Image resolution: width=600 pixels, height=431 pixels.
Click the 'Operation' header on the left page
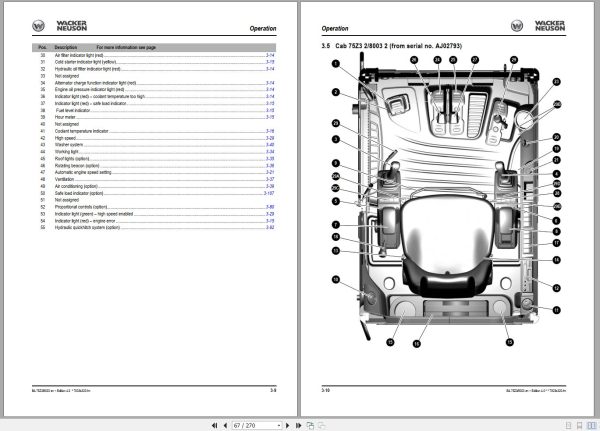[x=262, y=28]
